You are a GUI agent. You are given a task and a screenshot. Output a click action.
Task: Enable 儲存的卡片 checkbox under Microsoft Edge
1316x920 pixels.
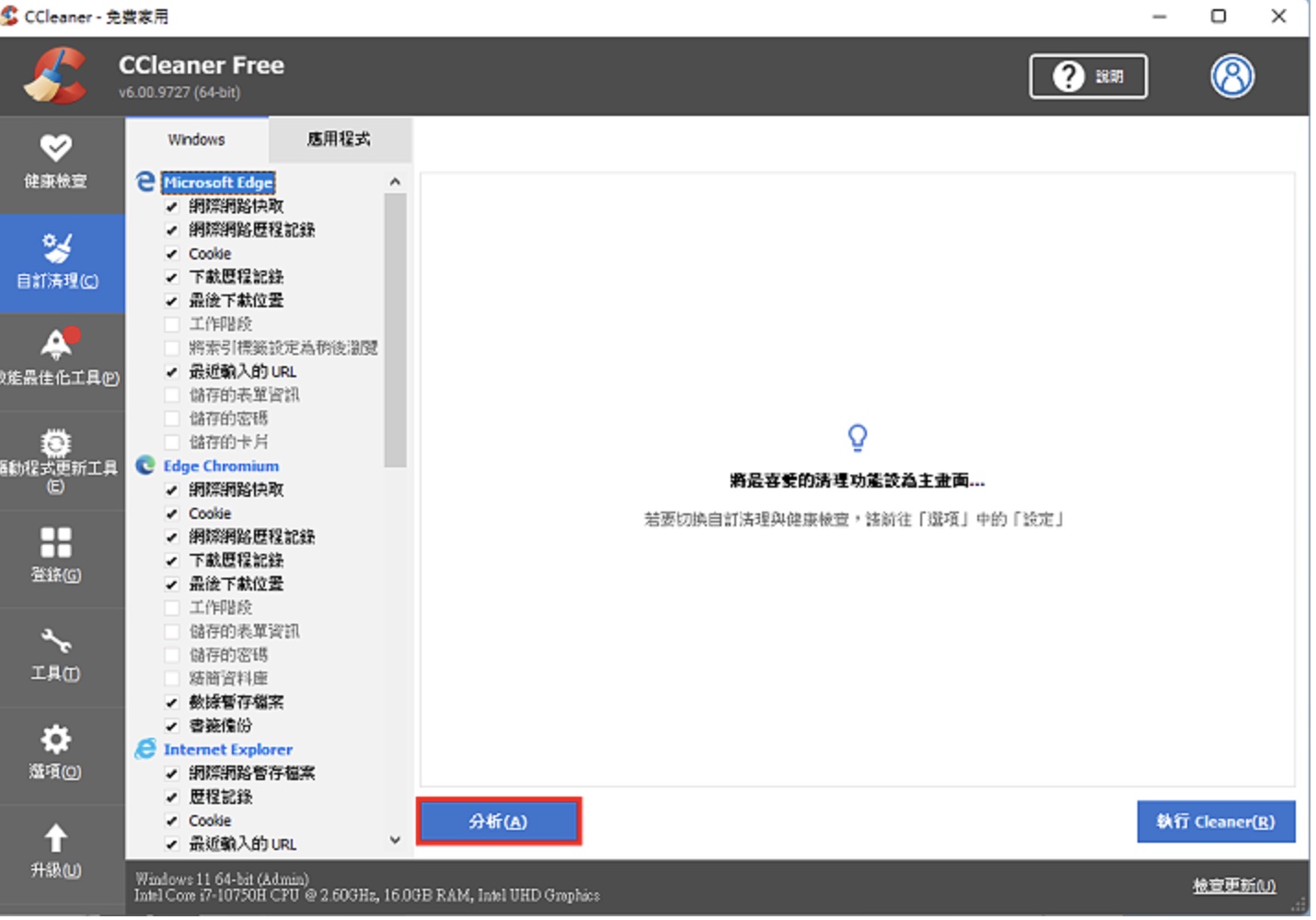pos(171,443)
